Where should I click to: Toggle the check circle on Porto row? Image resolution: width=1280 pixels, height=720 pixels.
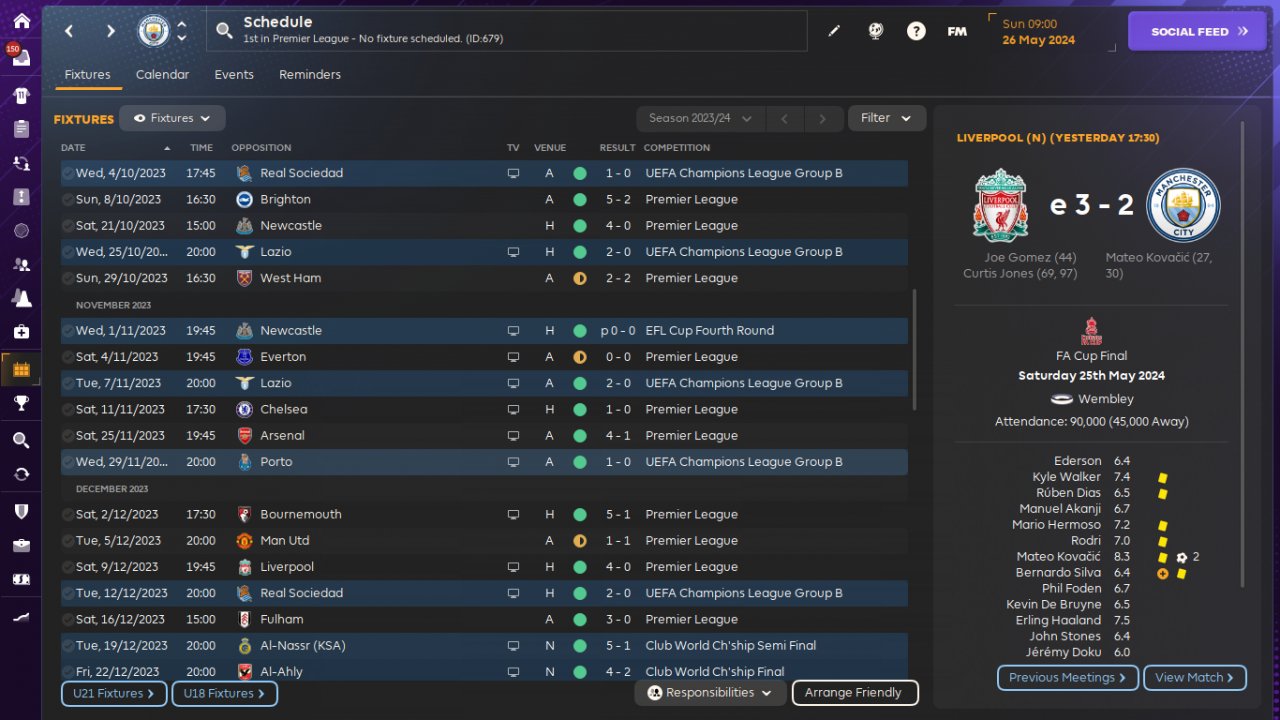(x=68, y=462)
